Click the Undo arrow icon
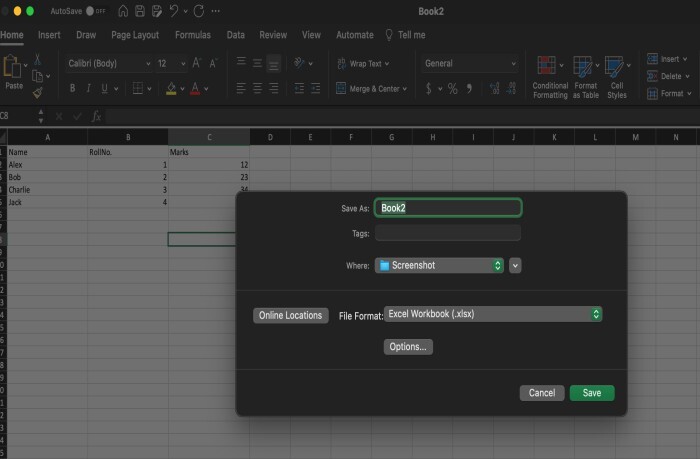 pos(176,11)
